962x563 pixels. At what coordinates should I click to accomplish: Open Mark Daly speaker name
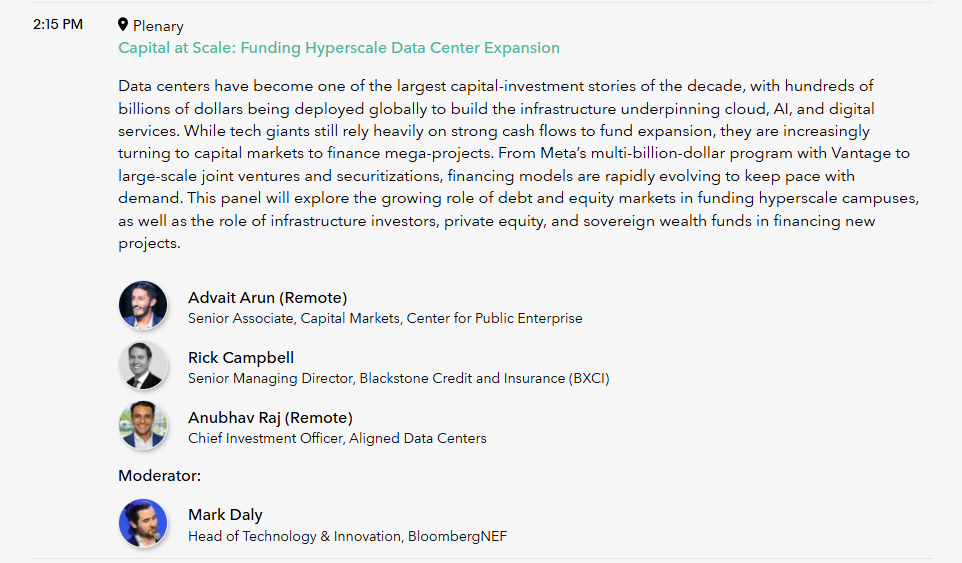tap(225, 515)
